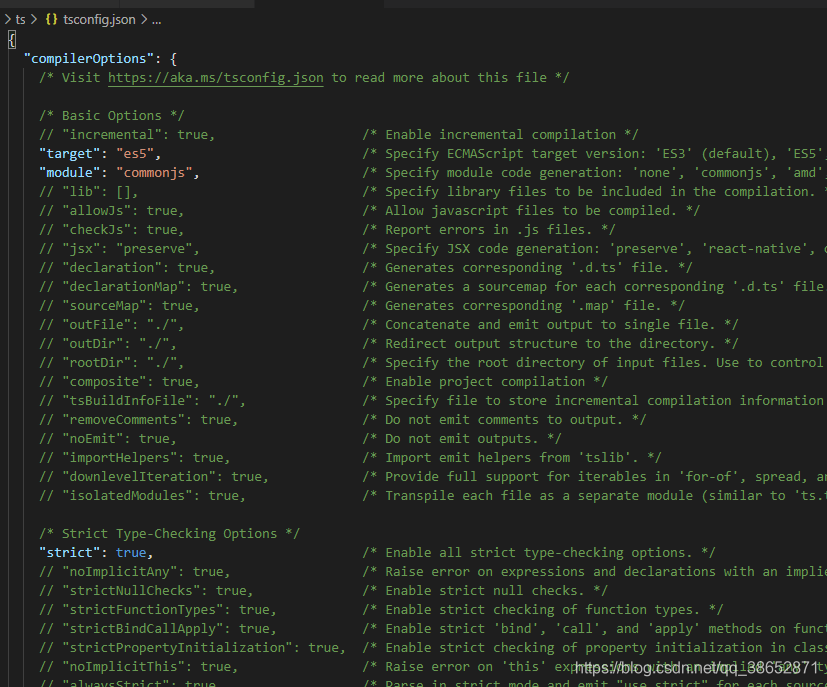Click the chevron before ts breadcrumb
Screen dimensions: 827x687
click(7, 20)
